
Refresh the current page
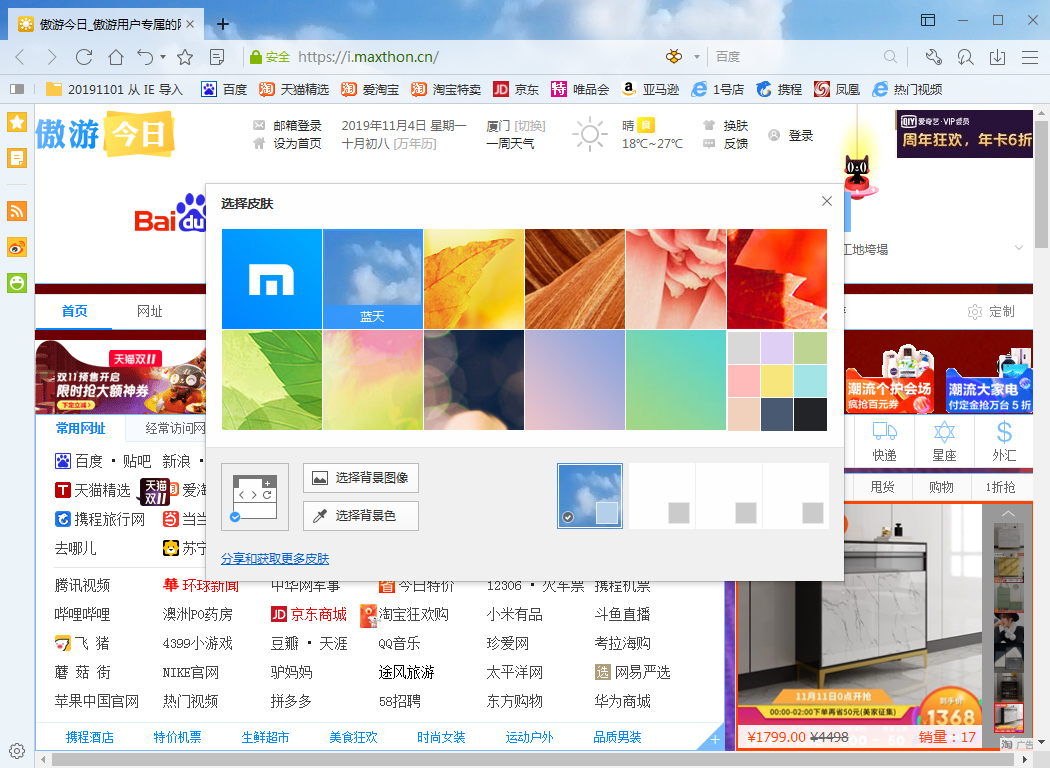[85, 57]
